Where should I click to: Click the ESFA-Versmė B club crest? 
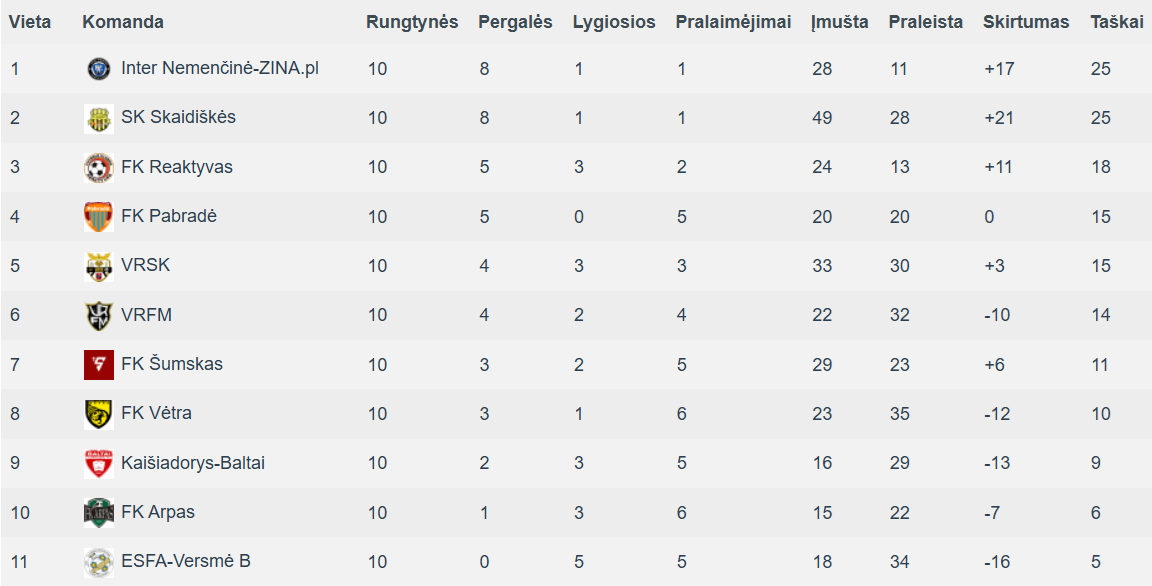click(x=98, y=561)
